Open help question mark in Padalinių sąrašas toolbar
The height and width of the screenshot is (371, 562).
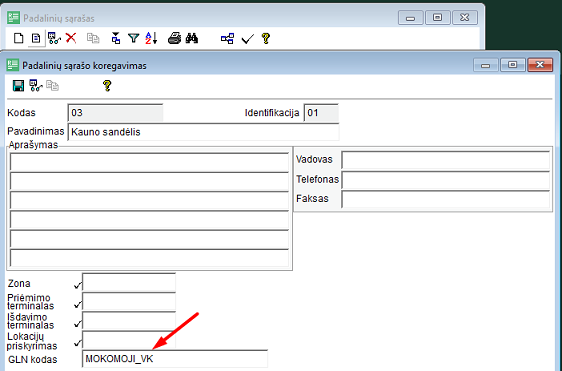pyautogui.click(x=266, y=38)
